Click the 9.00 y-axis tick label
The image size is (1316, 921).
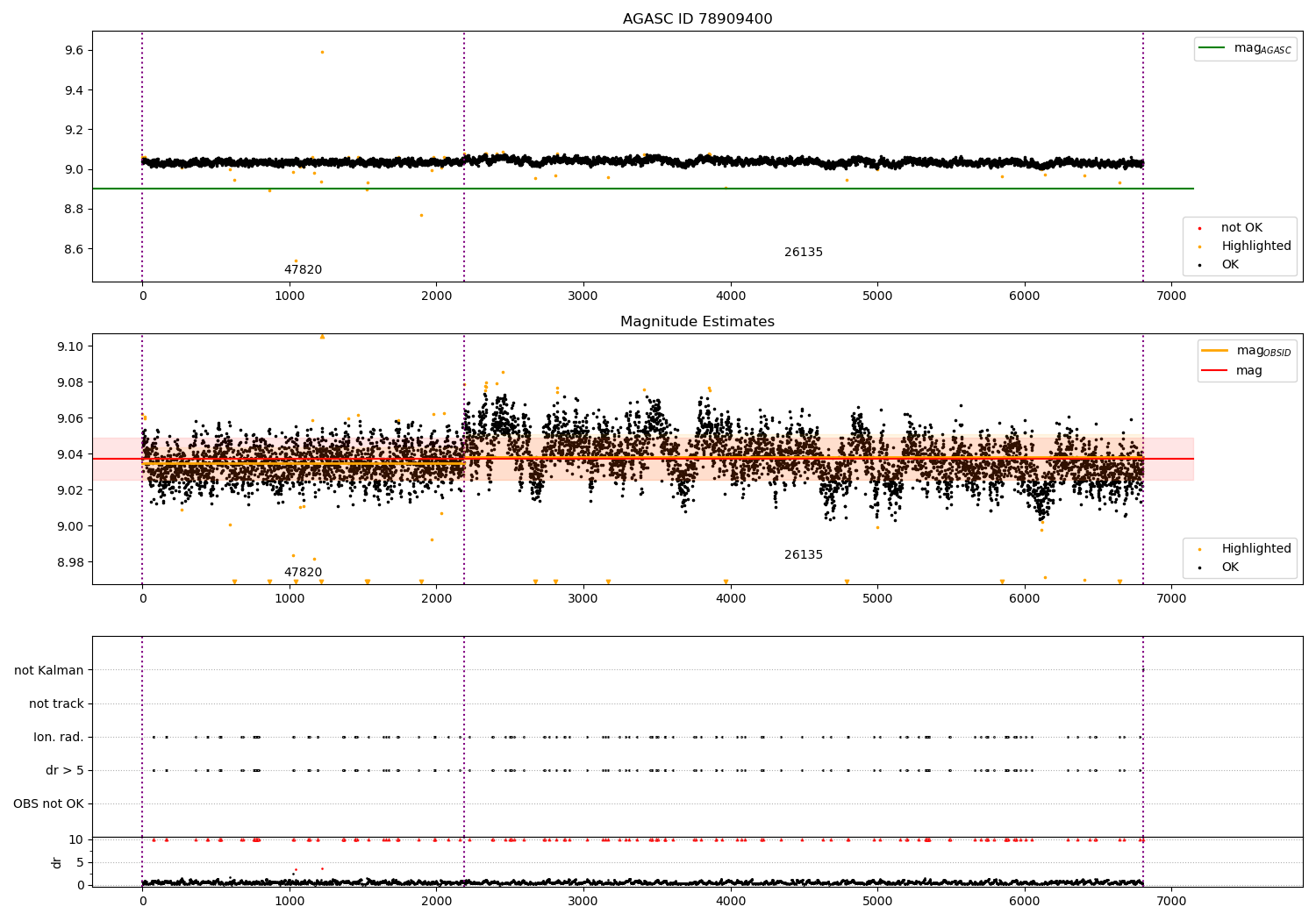click(69, 526)
